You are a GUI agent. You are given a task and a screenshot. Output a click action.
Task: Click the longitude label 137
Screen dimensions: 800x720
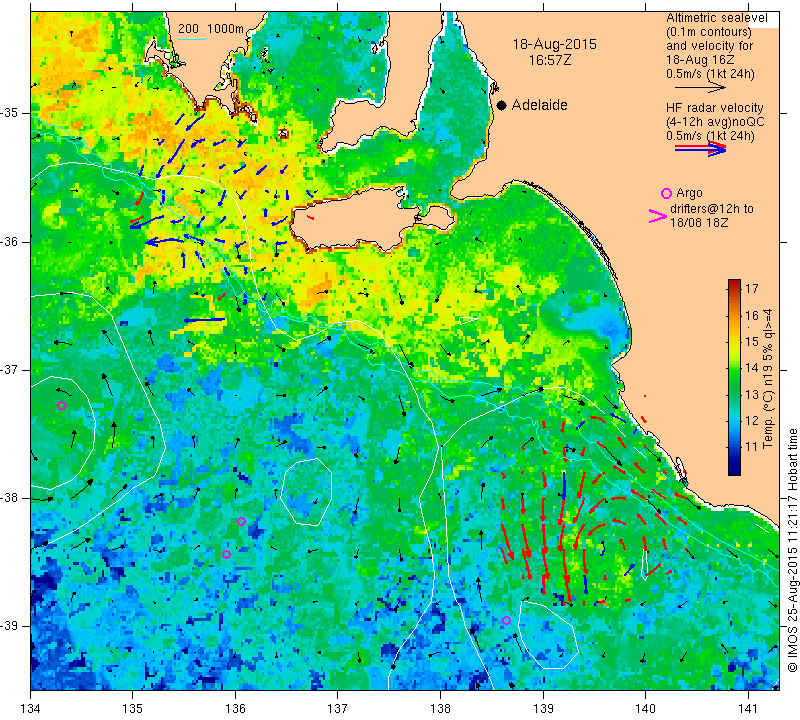pyautogui.click(x=338, y=708)
